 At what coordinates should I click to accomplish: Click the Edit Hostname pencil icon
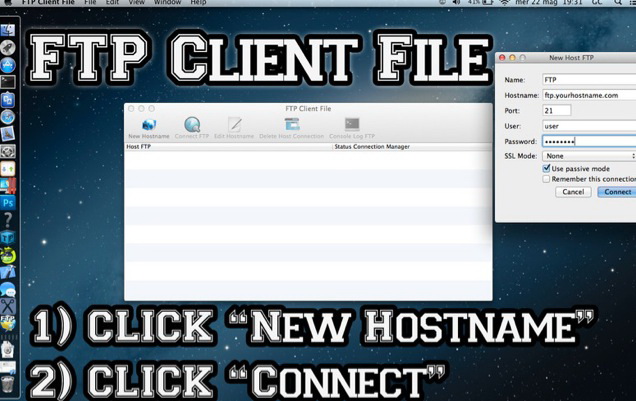tap(234, 124)
